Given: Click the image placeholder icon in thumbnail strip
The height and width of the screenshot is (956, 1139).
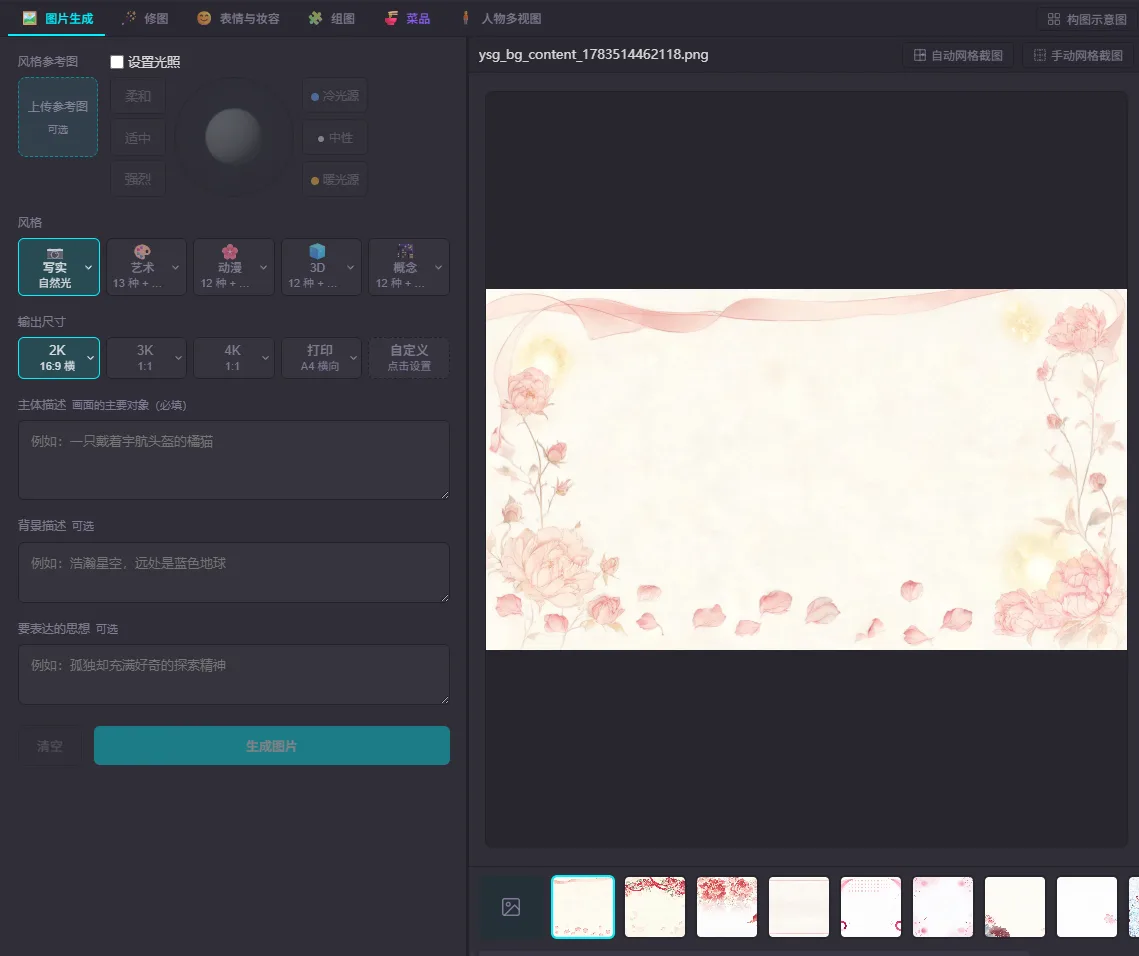Looking at the screenshot, I should tap(511, 907).
